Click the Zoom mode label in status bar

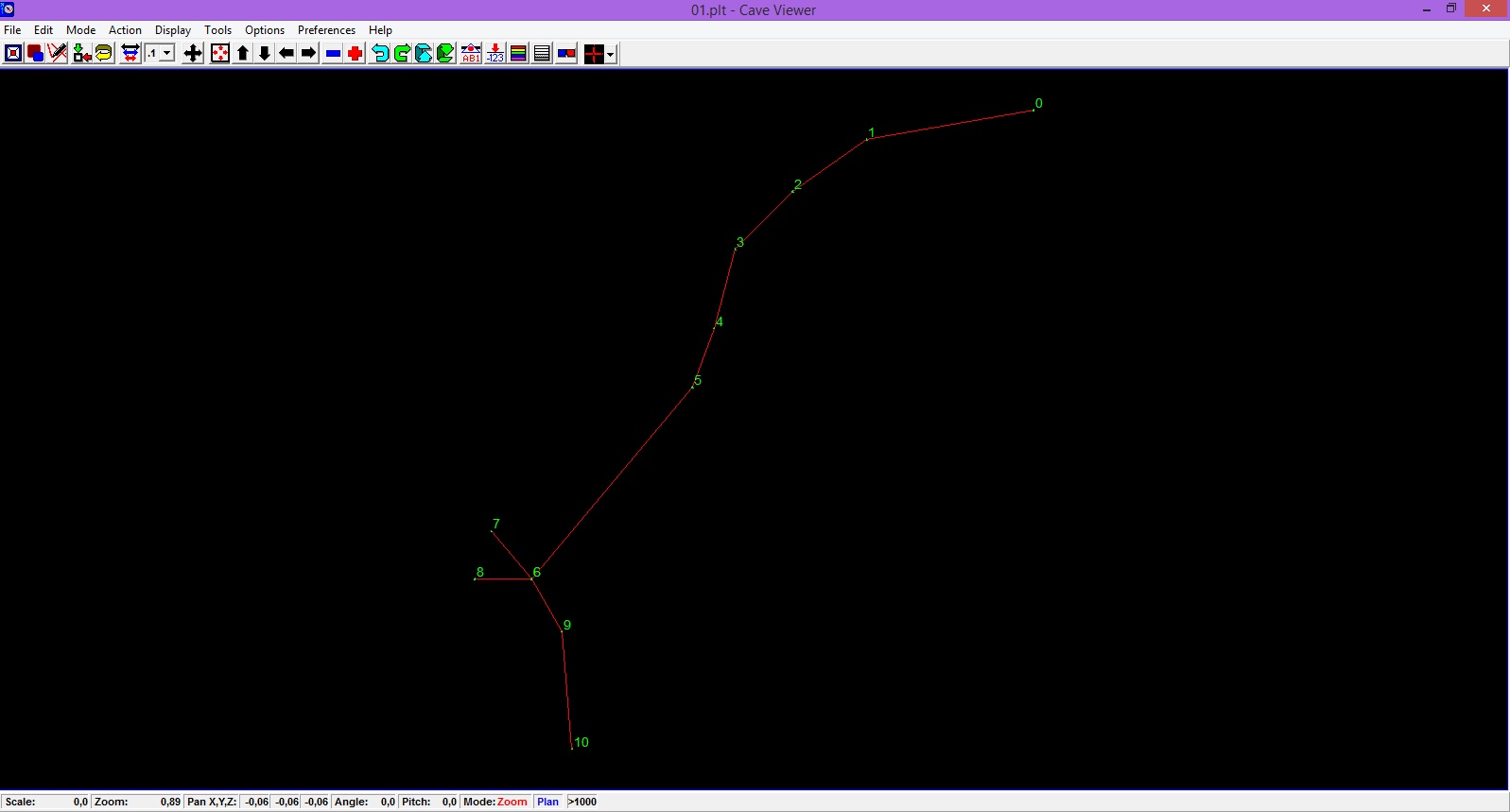512,802
